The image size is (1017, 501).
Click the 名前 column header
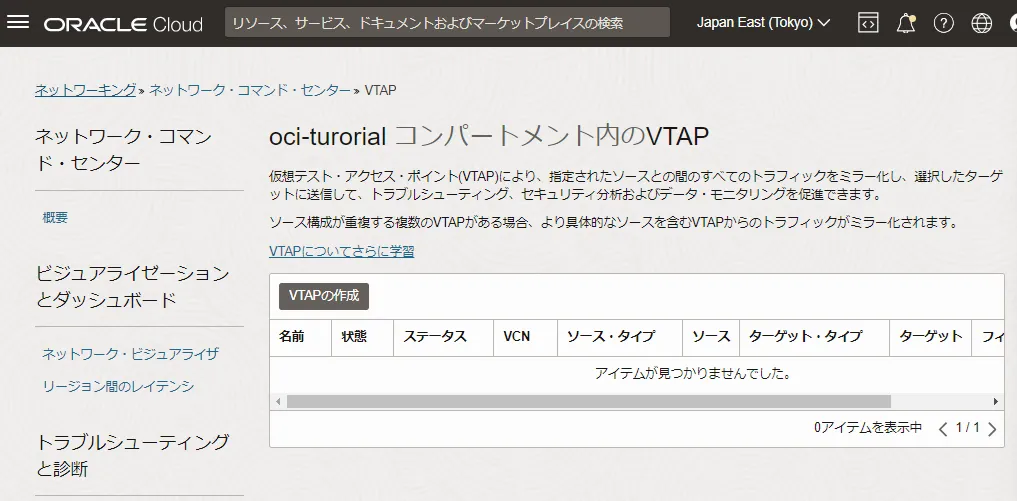[x=300, y=337]
